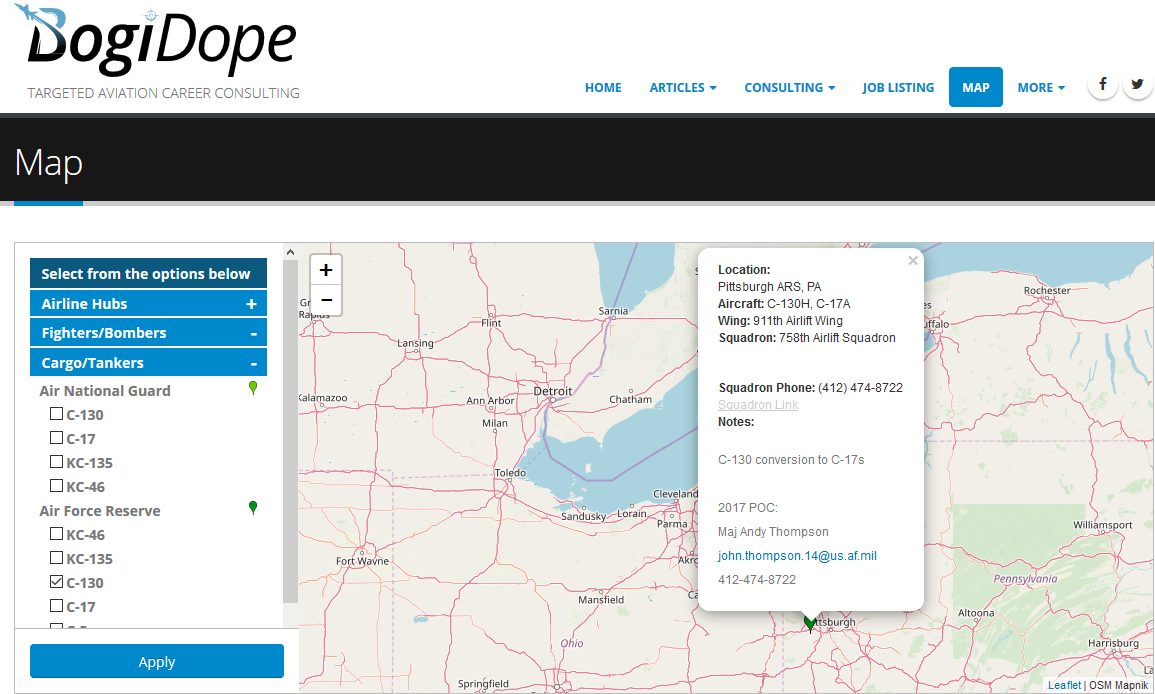Screen dimensions: 1155x694
Task: Open the Twitter social icon
Action: point(1137,85)
